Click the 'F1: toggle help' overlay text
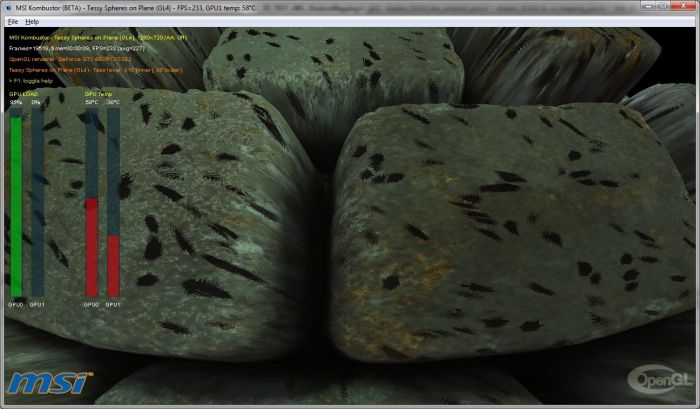 coord(31,81)
